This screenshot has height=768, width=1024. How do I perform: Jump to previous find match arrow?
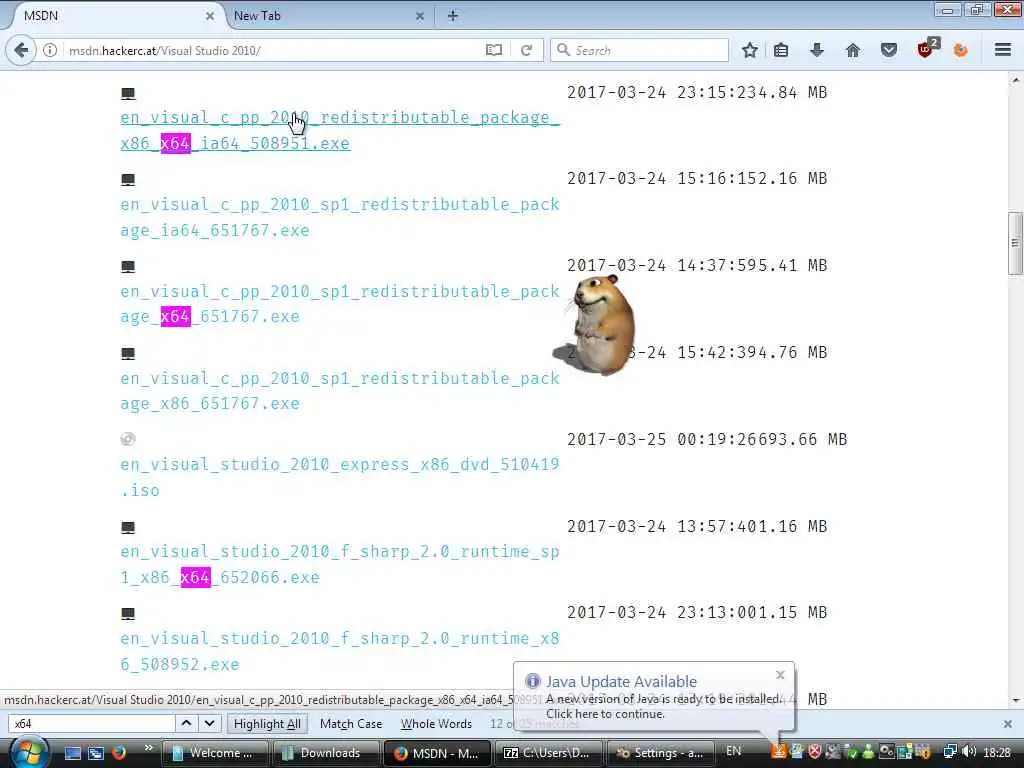pyautogui.click(x=186, y=724)
